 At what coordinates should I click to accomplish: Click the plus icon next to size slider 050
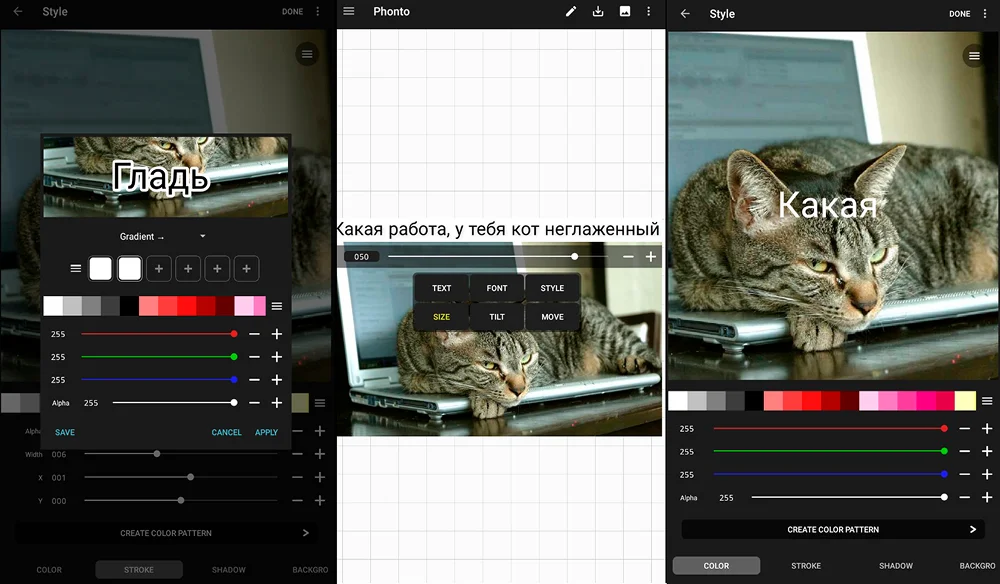coord(651,257)
